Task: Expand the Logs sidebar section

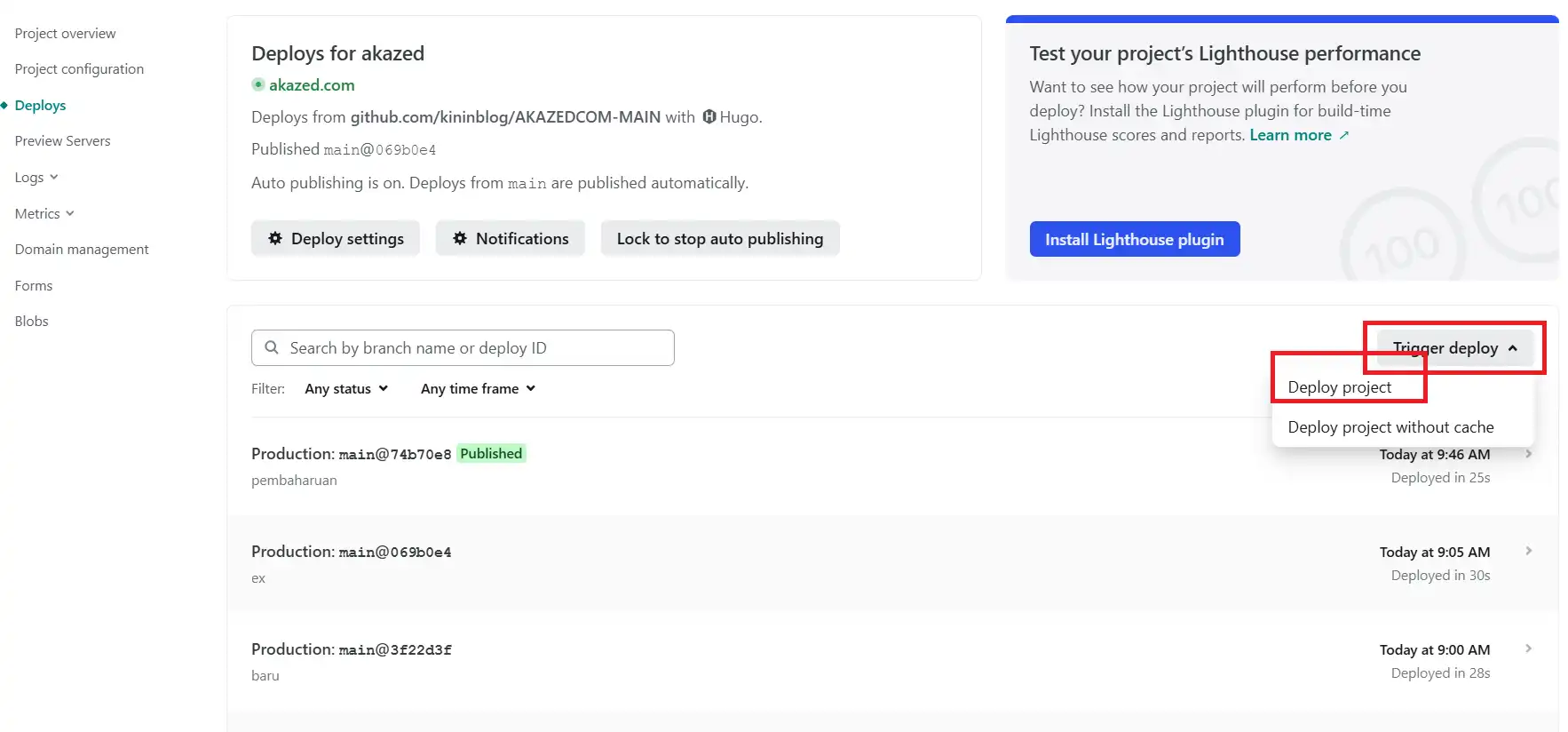Action: click(x=36, y=177)
